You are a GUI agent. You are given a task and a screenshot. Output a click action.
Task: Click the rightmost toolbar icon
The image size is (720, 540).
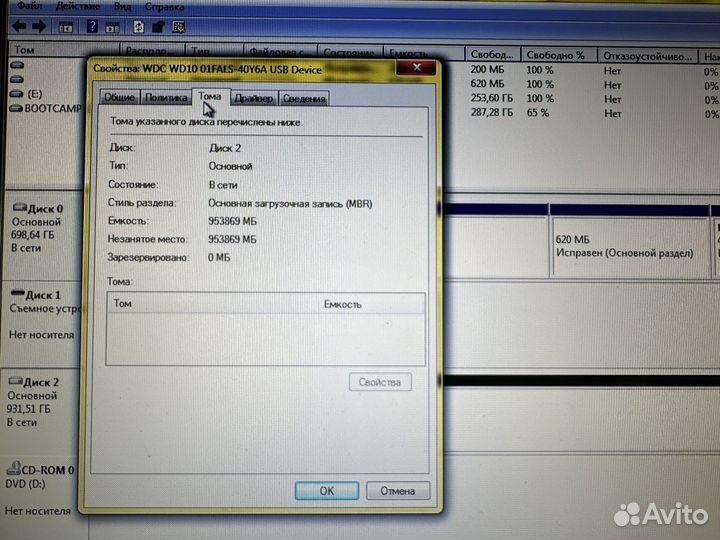click(179, 27)
